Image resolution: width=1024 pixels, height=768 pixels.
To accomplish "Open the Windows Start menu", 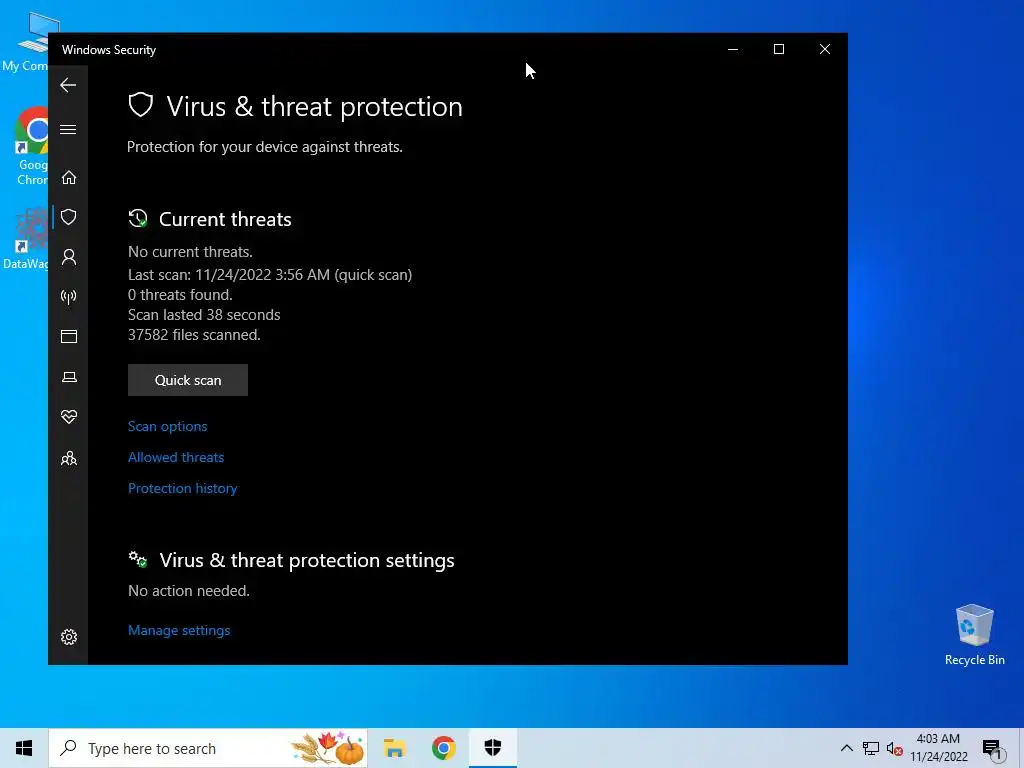I will [24, 748].
